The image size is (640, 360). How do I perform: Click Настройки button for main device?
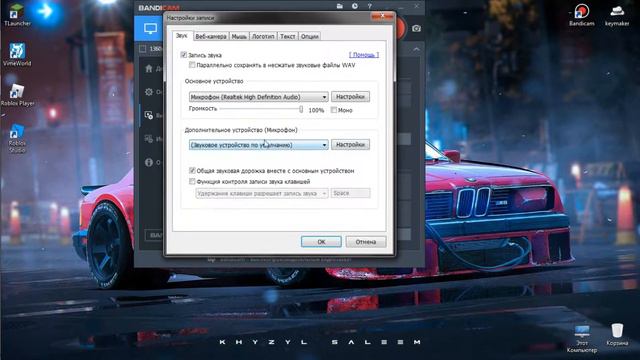pyautogui.click(x=350, y=97)
